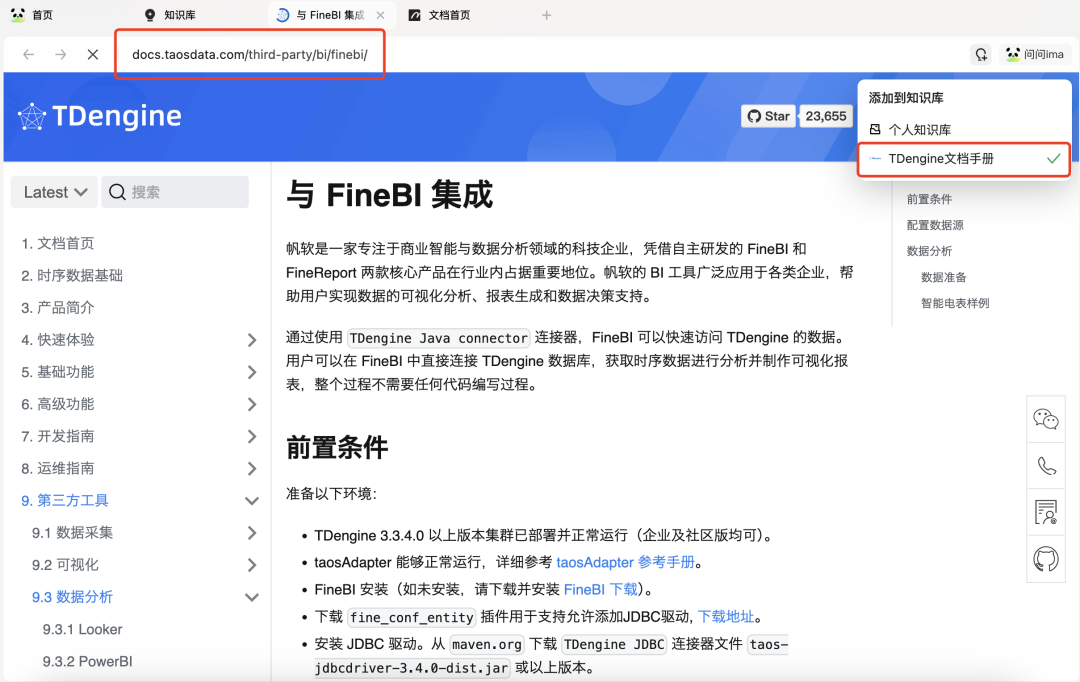Open 9. 第三方工具 in sidebar
The width and height of the screenshot is (1080, 682).
[65, 501]
